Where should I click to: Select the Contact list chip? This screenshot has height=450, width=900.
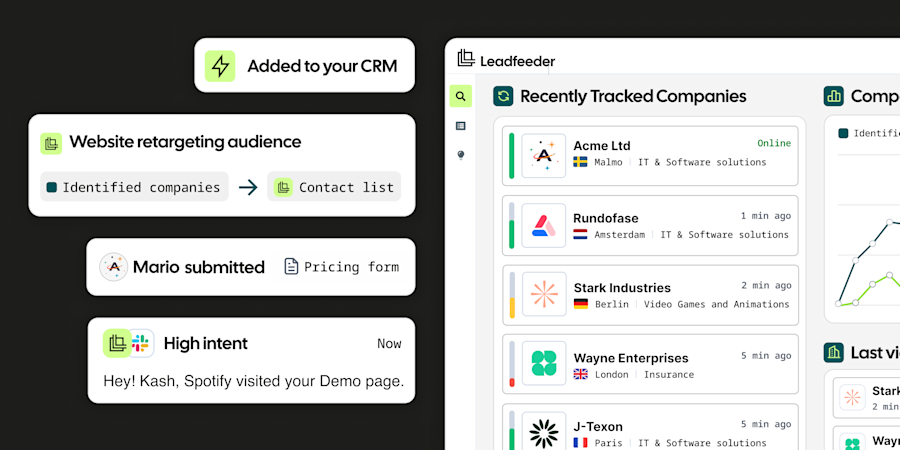click(x=334, y=187)
